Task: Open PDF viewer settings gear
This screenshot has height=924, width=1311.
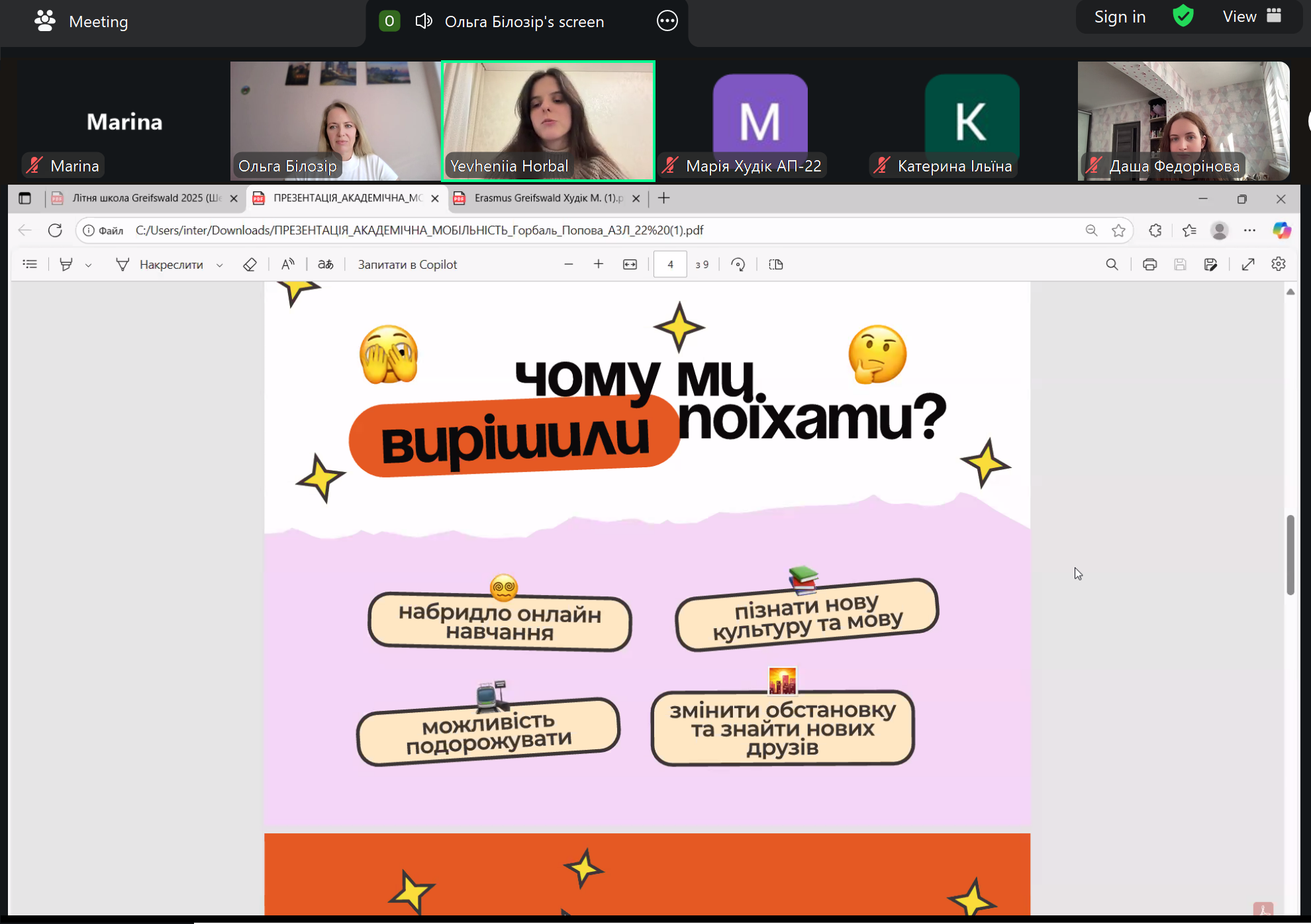Action: (1279, 264)
